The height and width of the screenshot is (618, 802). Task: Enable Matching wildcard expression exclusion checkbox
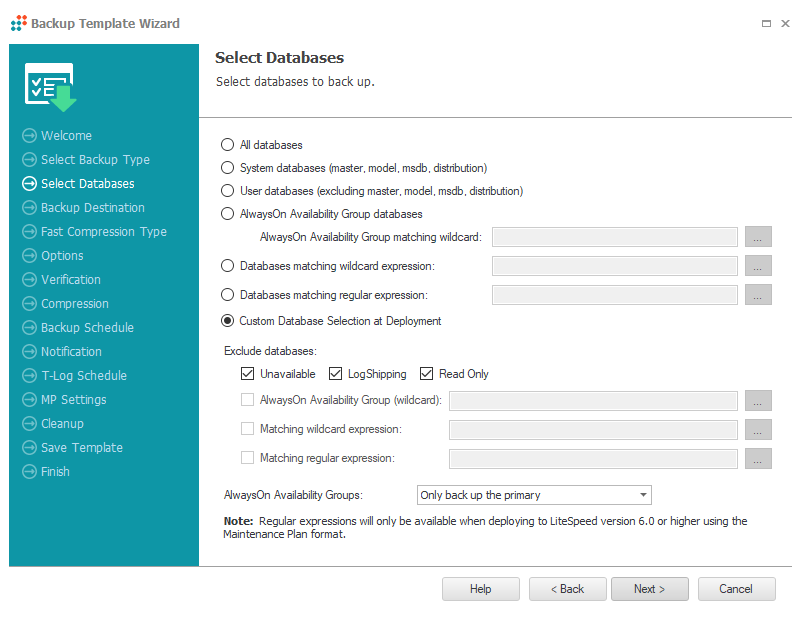coord(248,429)
